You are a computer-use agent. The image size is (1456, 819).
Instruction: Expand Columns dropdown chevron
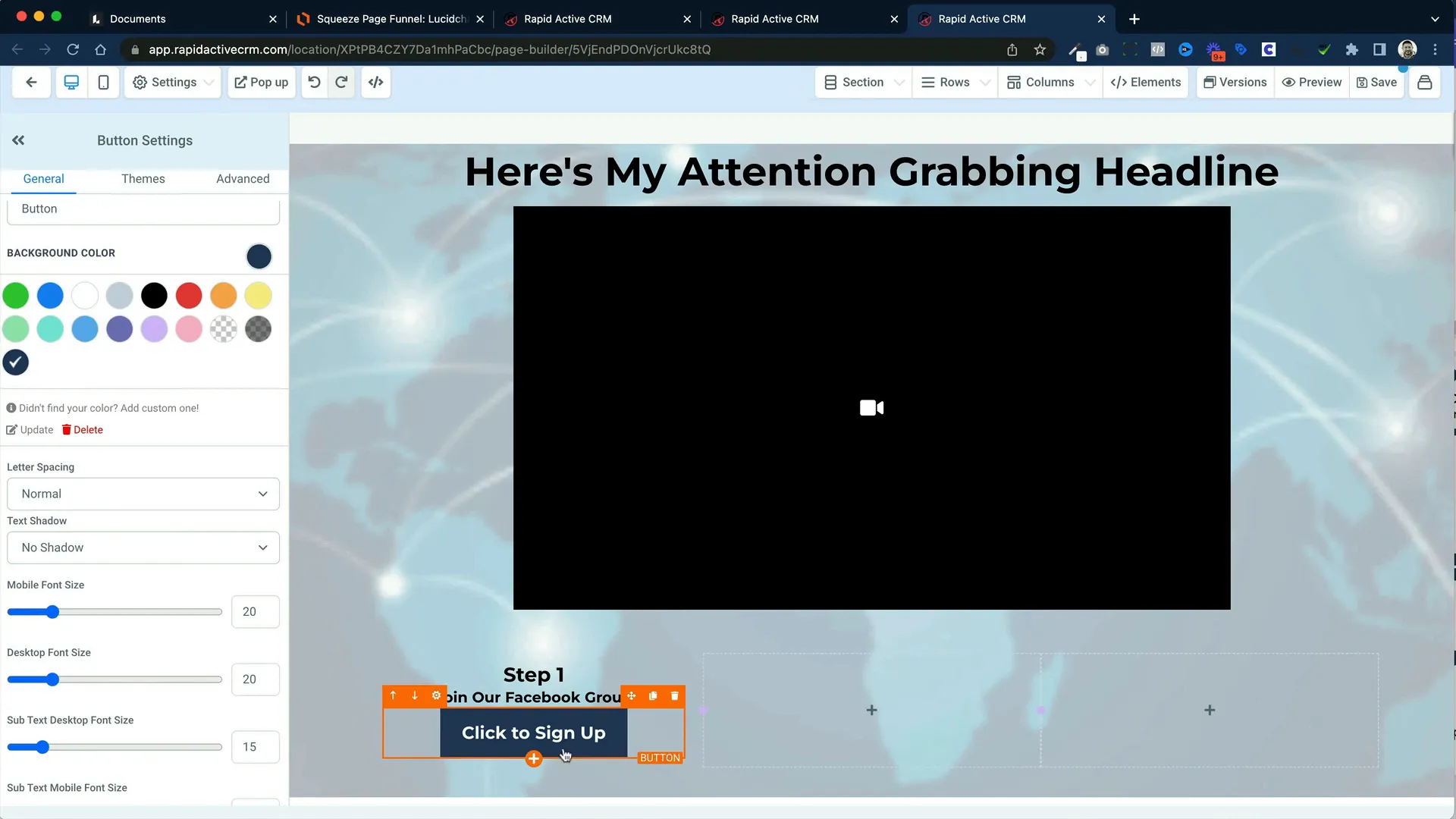pyautogui.click(x=1090, y=82)
